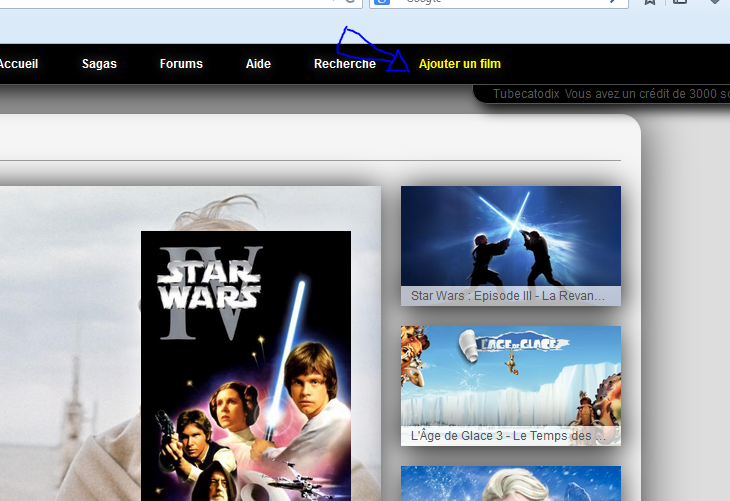Screen dimensions: 730x501
Task: Open the Recherche search page
Action: coord(344,64)
